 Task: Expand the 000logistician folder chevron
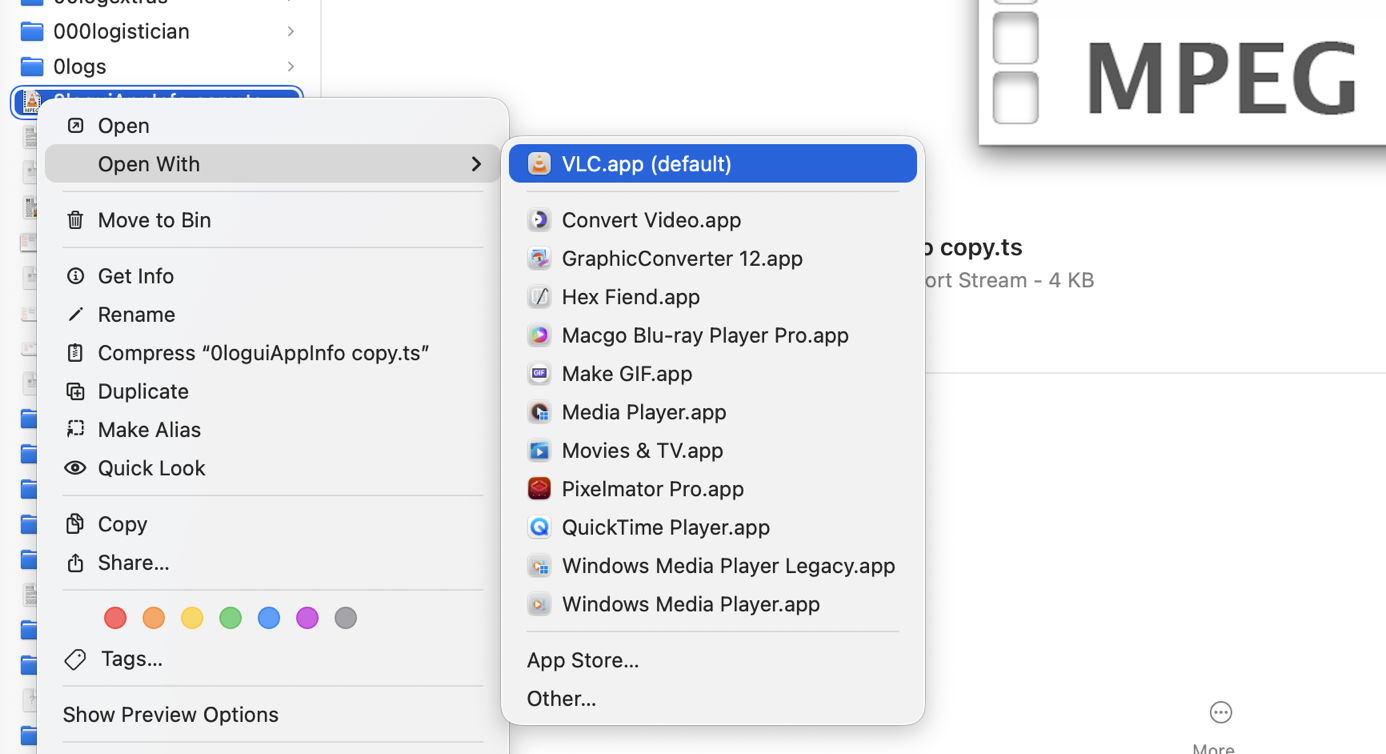pyautogui.click(x=291, y=31)
